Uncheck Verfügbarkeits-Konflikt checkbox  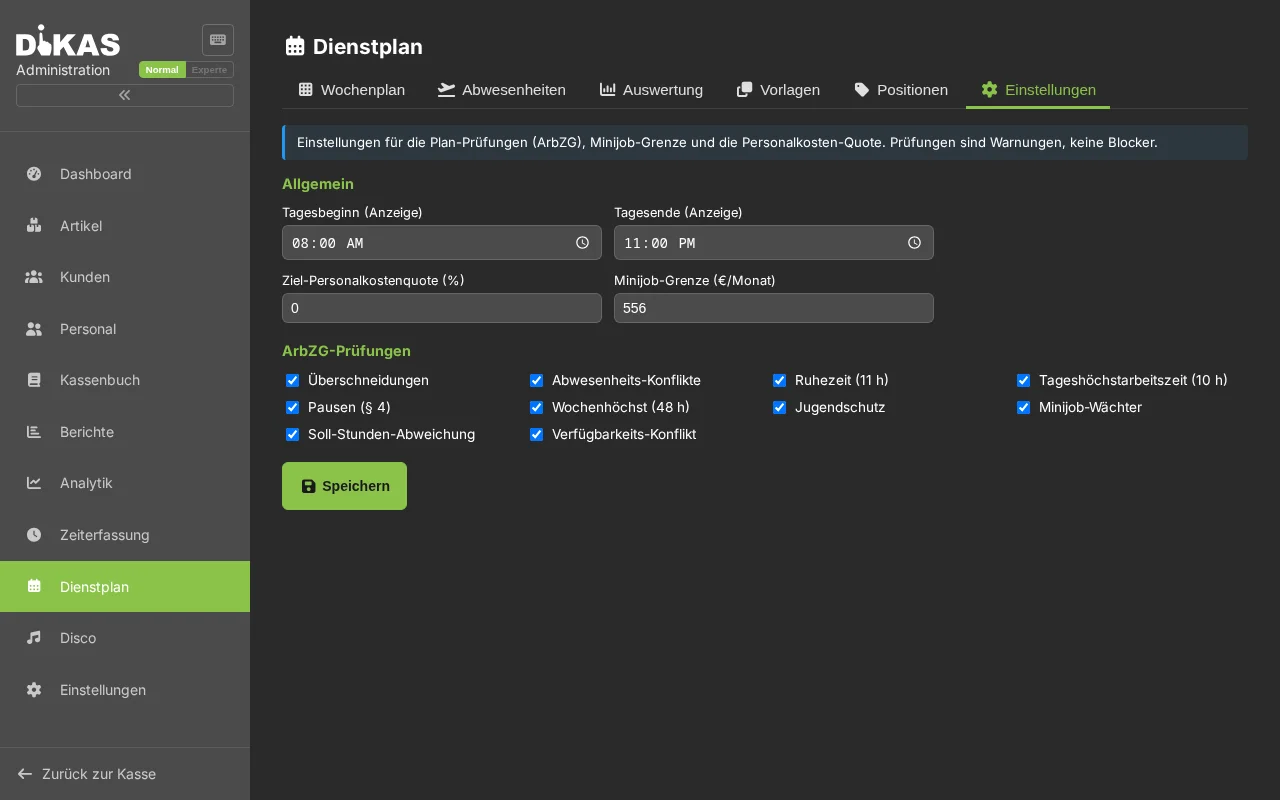pyautogui.click(x=537, y=434)
